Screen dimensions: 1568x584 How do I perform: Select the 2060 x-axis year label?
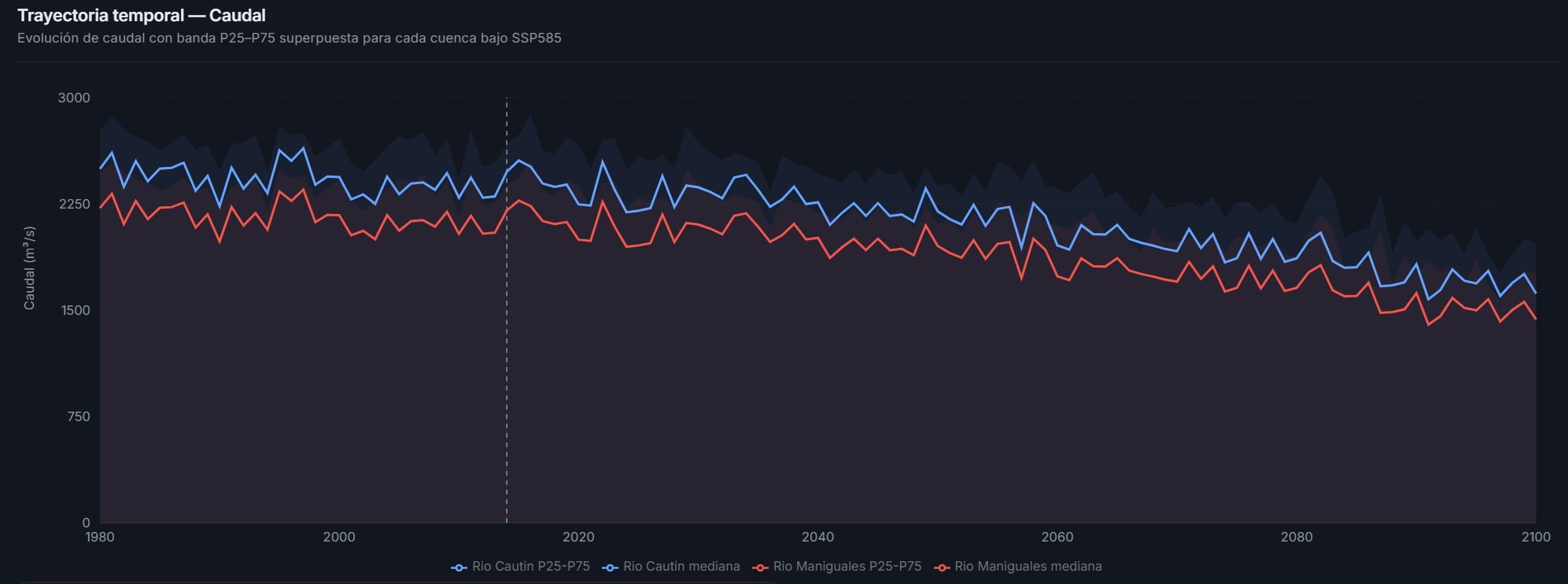pyautogui.click(x=1057, y=538)
